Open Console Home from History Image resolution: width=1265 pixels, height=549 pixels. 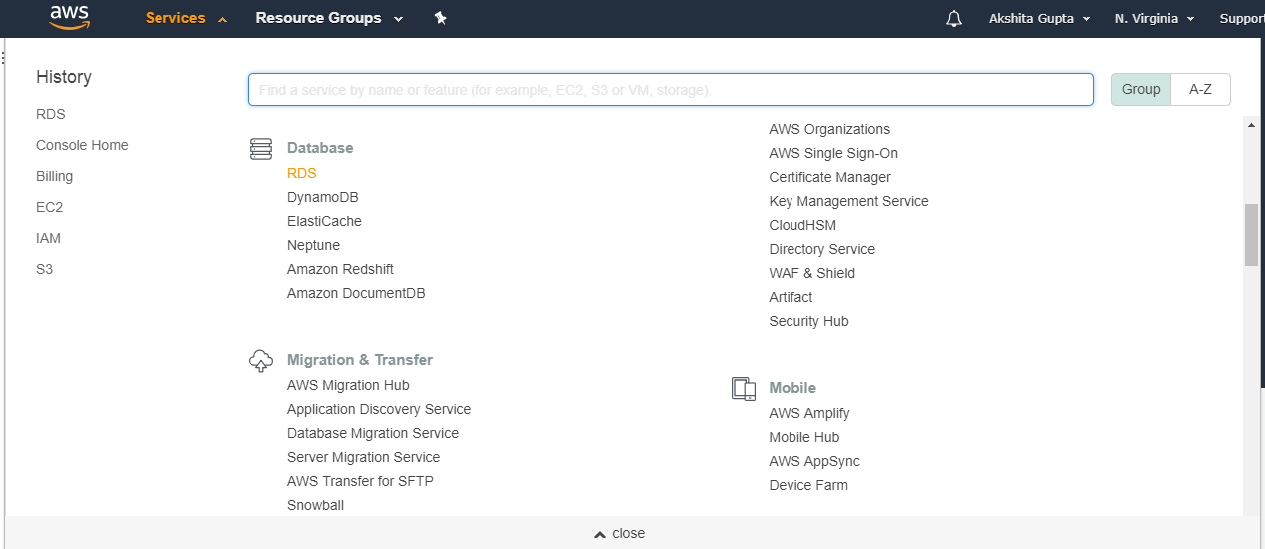(x=82, y=145)
